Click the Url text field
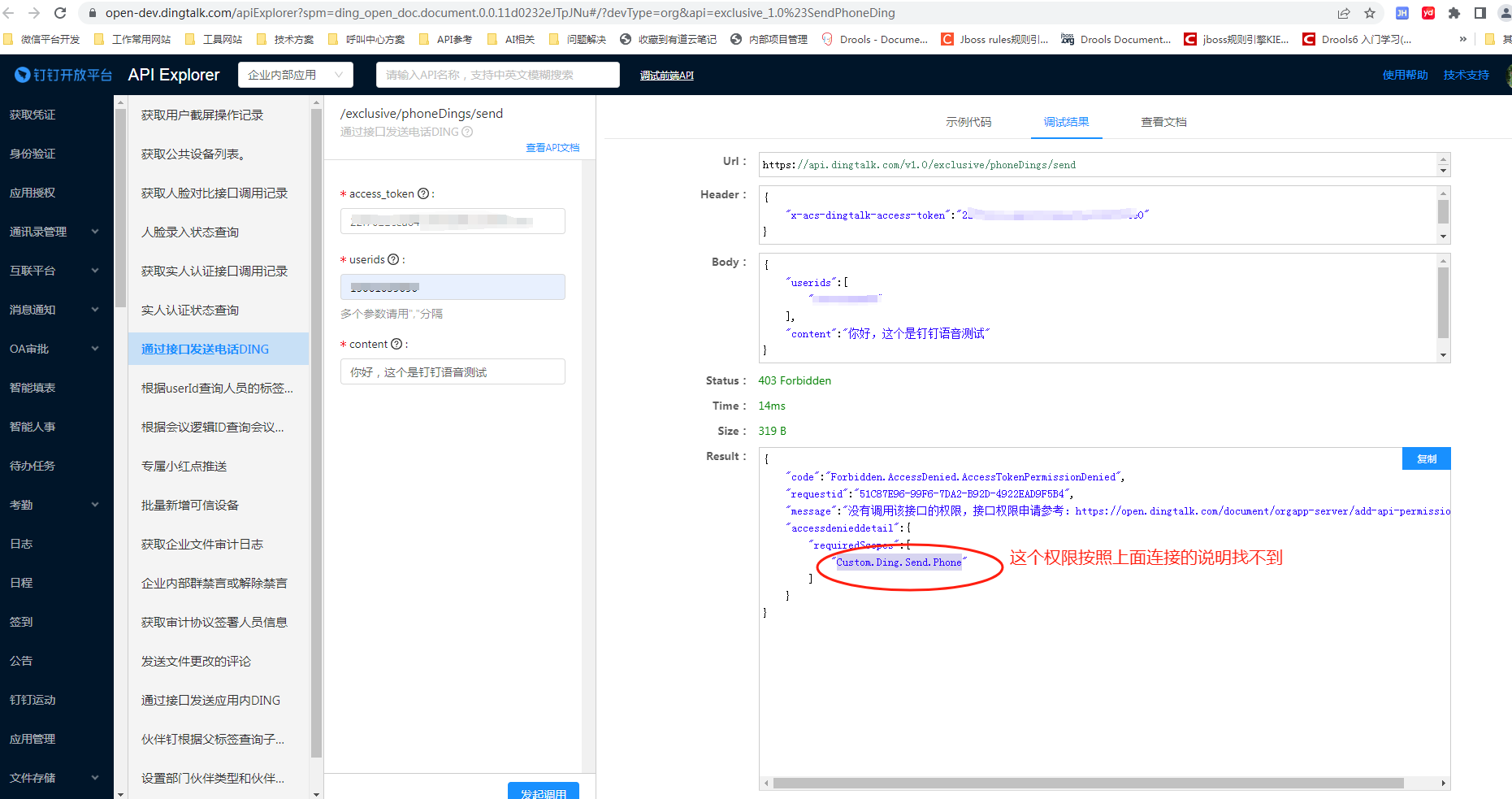 point(1098,165)
